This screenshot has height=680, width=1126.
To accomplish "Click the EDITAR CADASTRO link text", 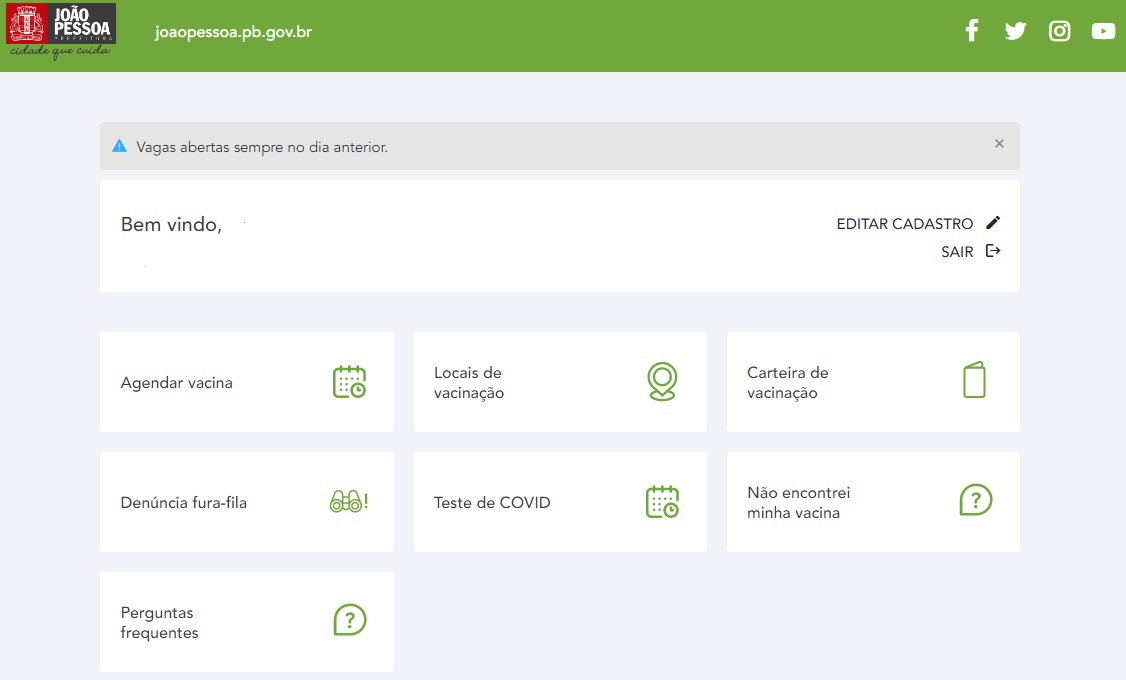I will click(x=904, y=224).
